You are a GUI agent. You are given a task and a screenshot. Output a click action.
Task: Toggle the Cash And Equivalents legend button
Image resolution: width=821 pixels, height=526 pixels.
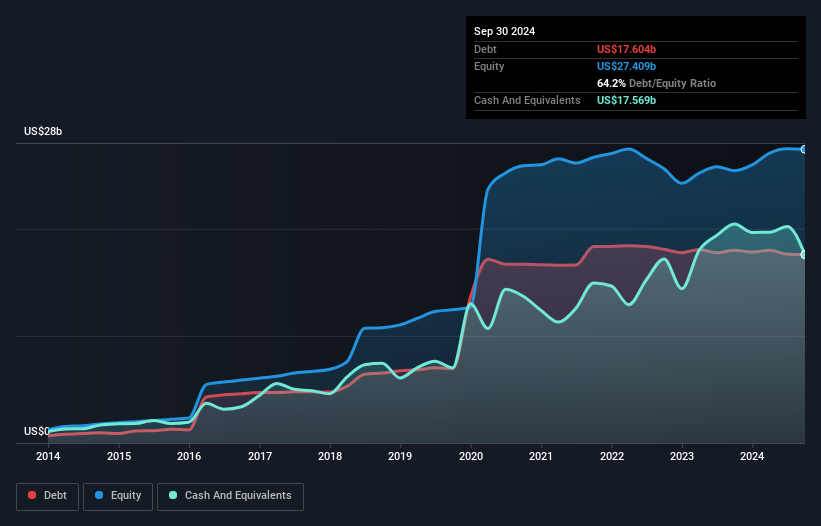click(230, 496)
